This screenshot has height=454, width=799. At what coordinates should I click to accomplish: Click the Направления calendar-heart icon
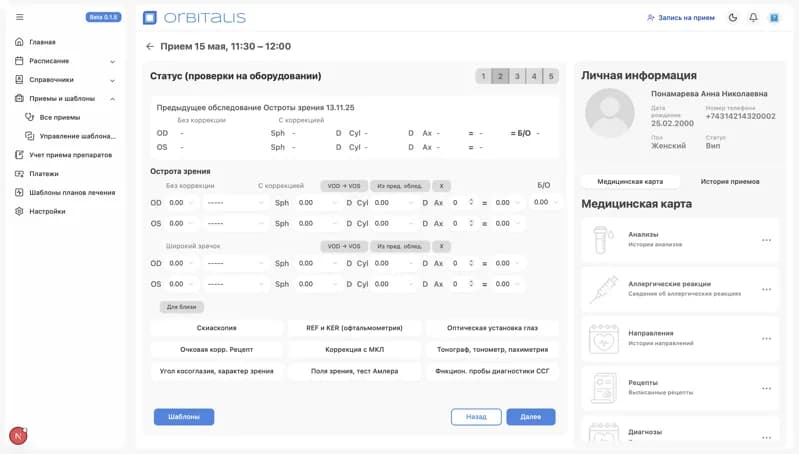tap(603, 338)
